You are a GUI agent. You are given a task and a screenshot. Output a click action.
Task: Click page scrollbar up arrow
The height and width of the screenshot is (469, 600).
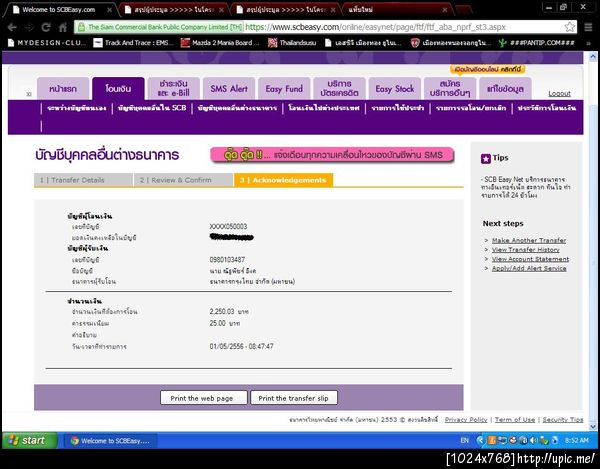(593, 57)
